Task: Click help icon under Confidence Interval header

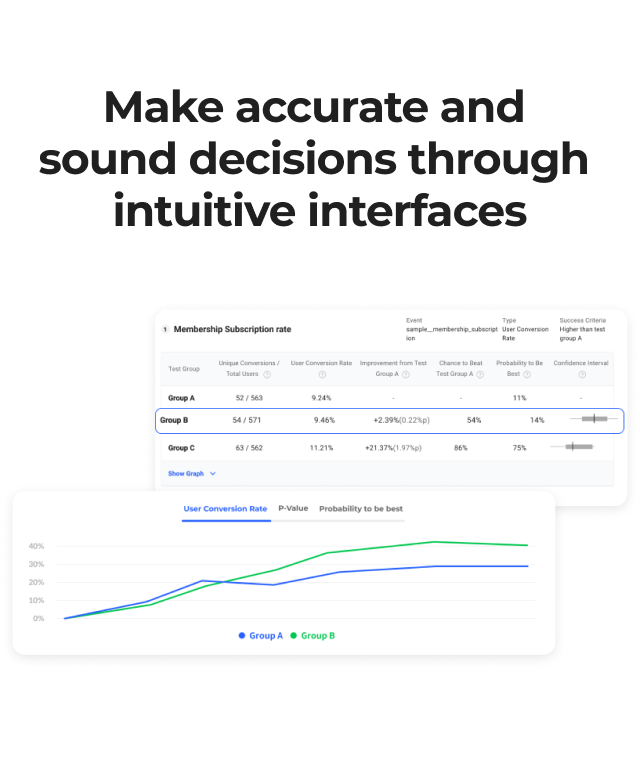Action: pos(582,374)
